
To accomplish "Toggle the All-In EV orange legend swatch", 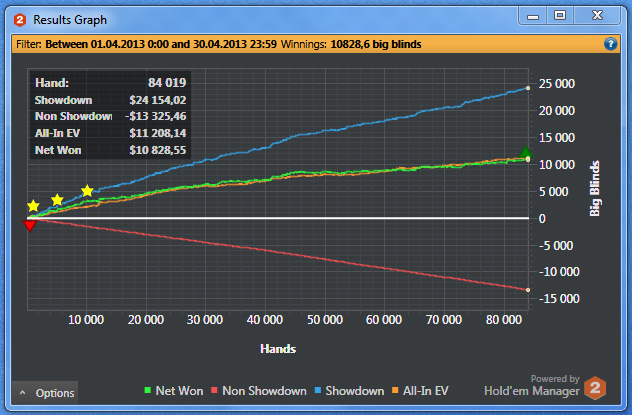I will (x=395, y=390).
